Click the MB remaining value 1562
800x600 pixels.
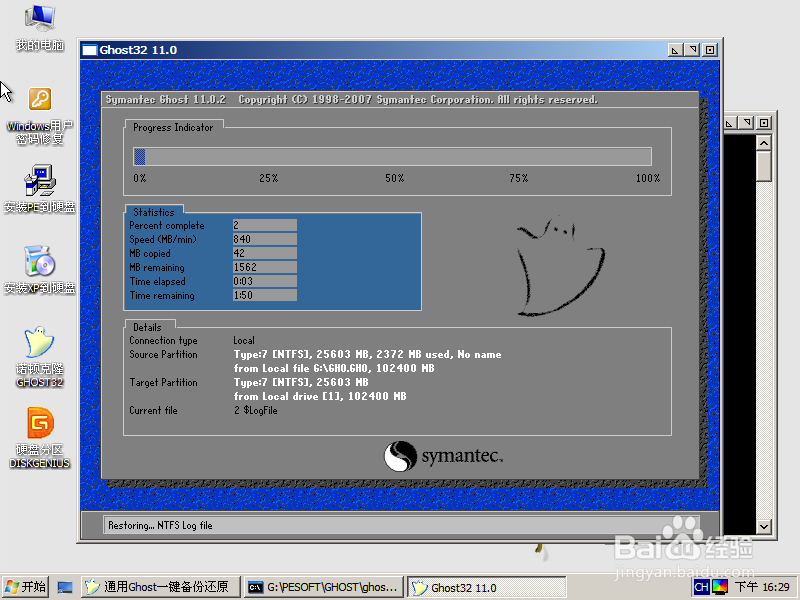(265, 267)
